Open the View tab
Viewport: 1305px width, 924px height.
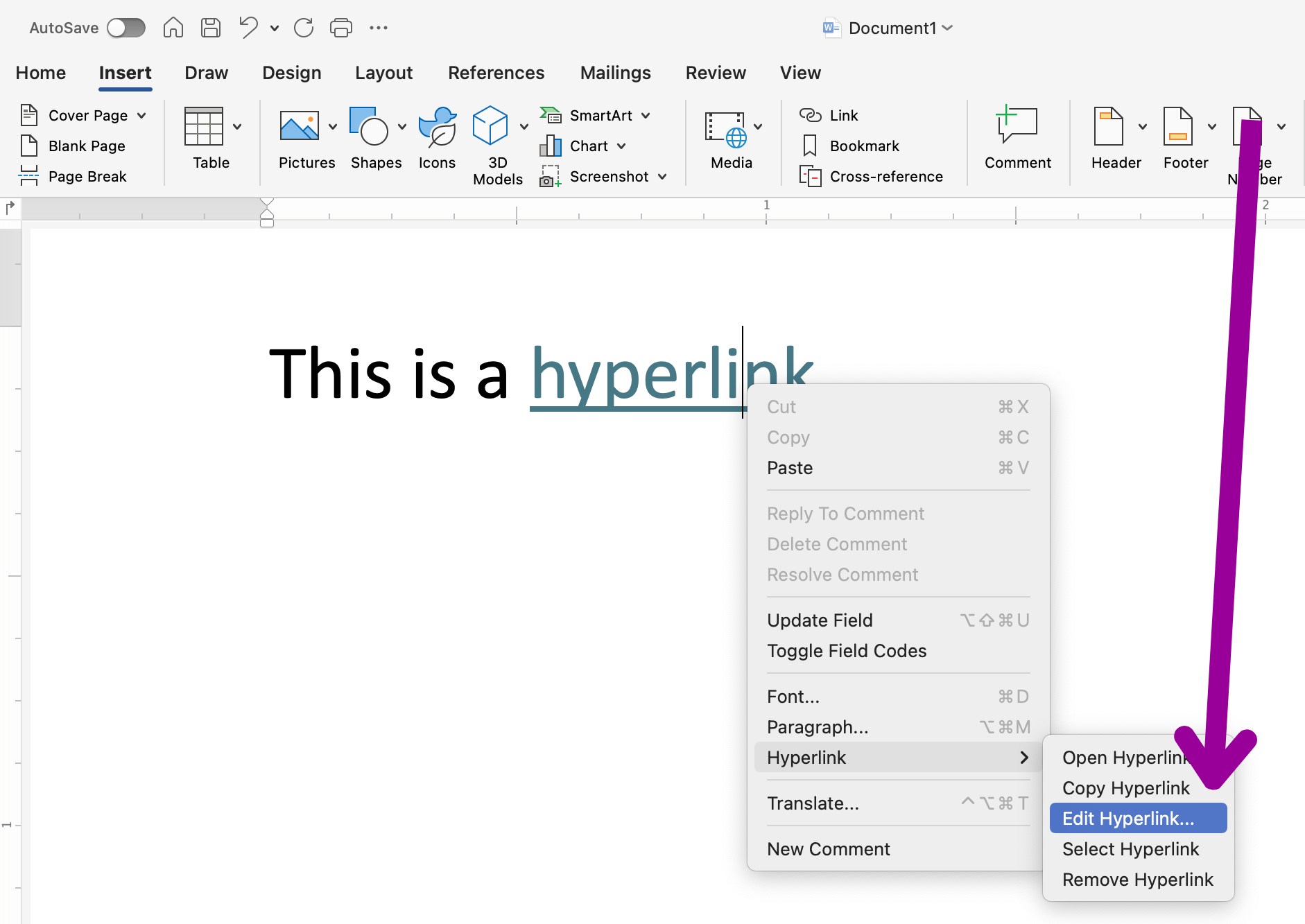(801, 73)
